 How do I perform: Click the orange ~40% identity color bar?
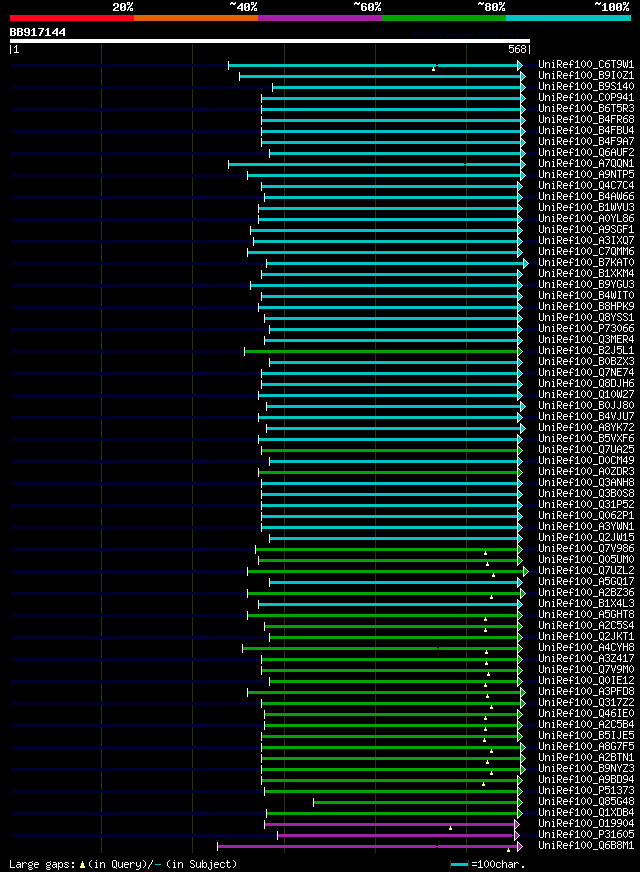pyautogui.click(x=196, y=18)
